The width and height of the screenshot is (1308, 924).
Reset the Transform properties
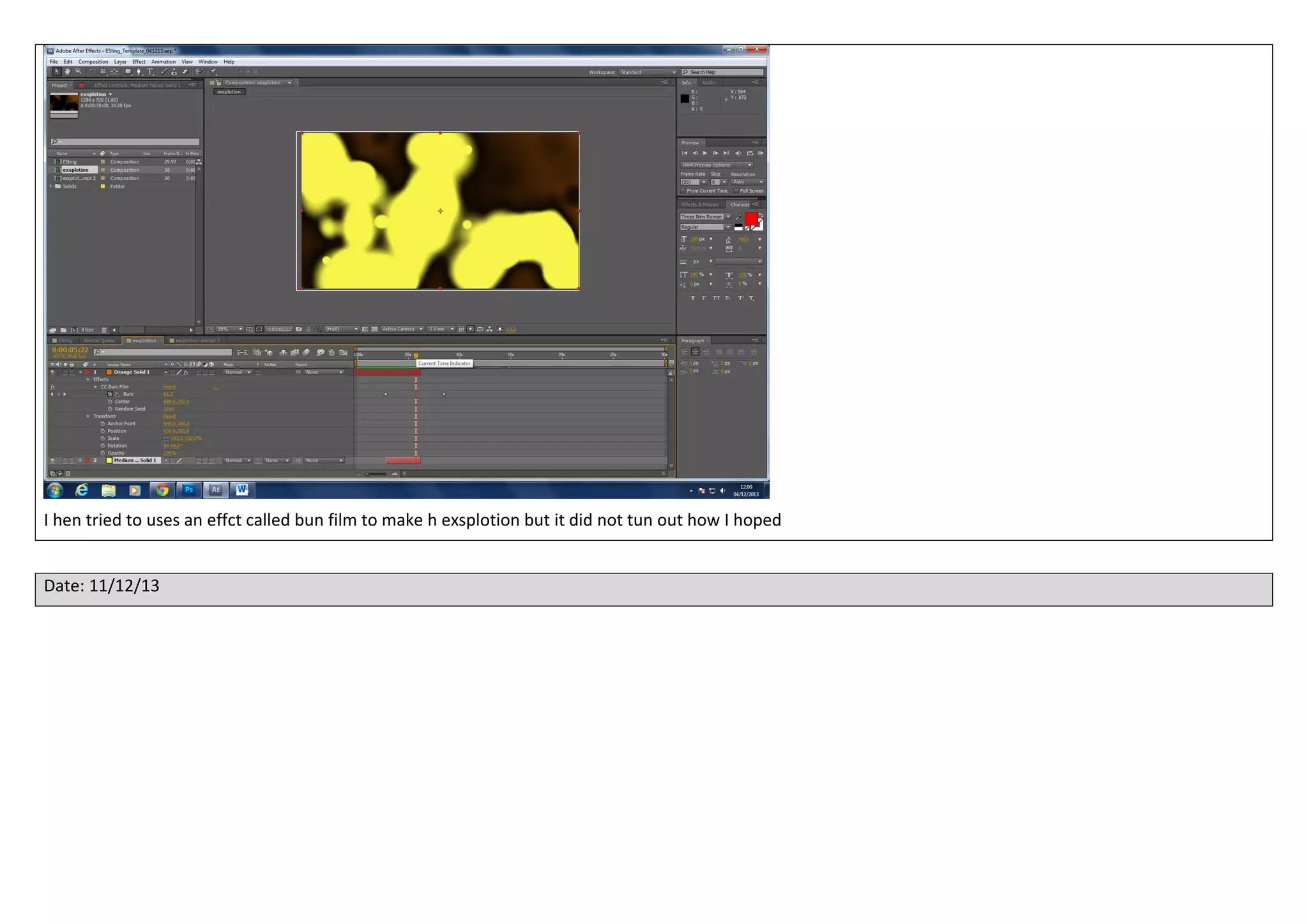coord(169,416)
